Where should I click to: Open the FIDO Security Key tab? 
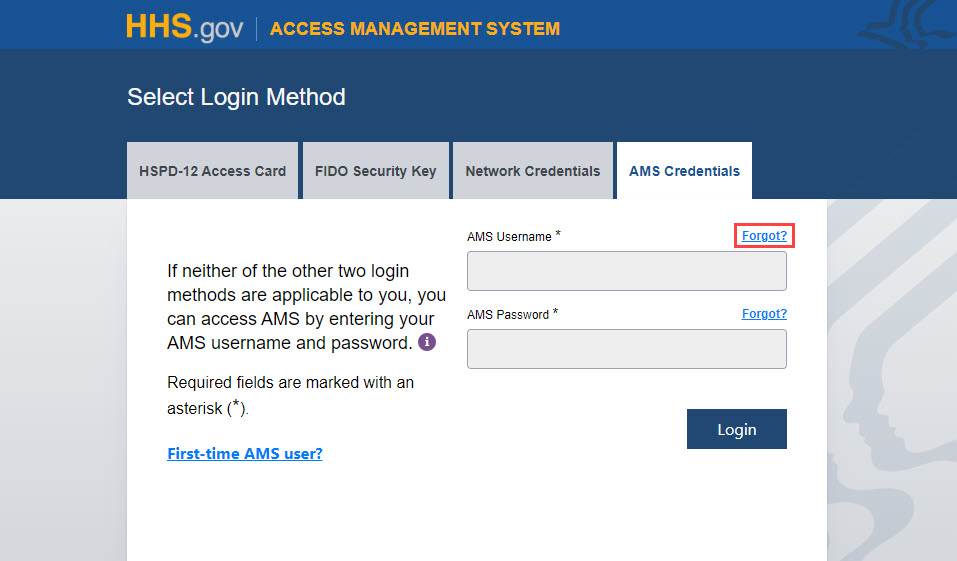point(375,171)
